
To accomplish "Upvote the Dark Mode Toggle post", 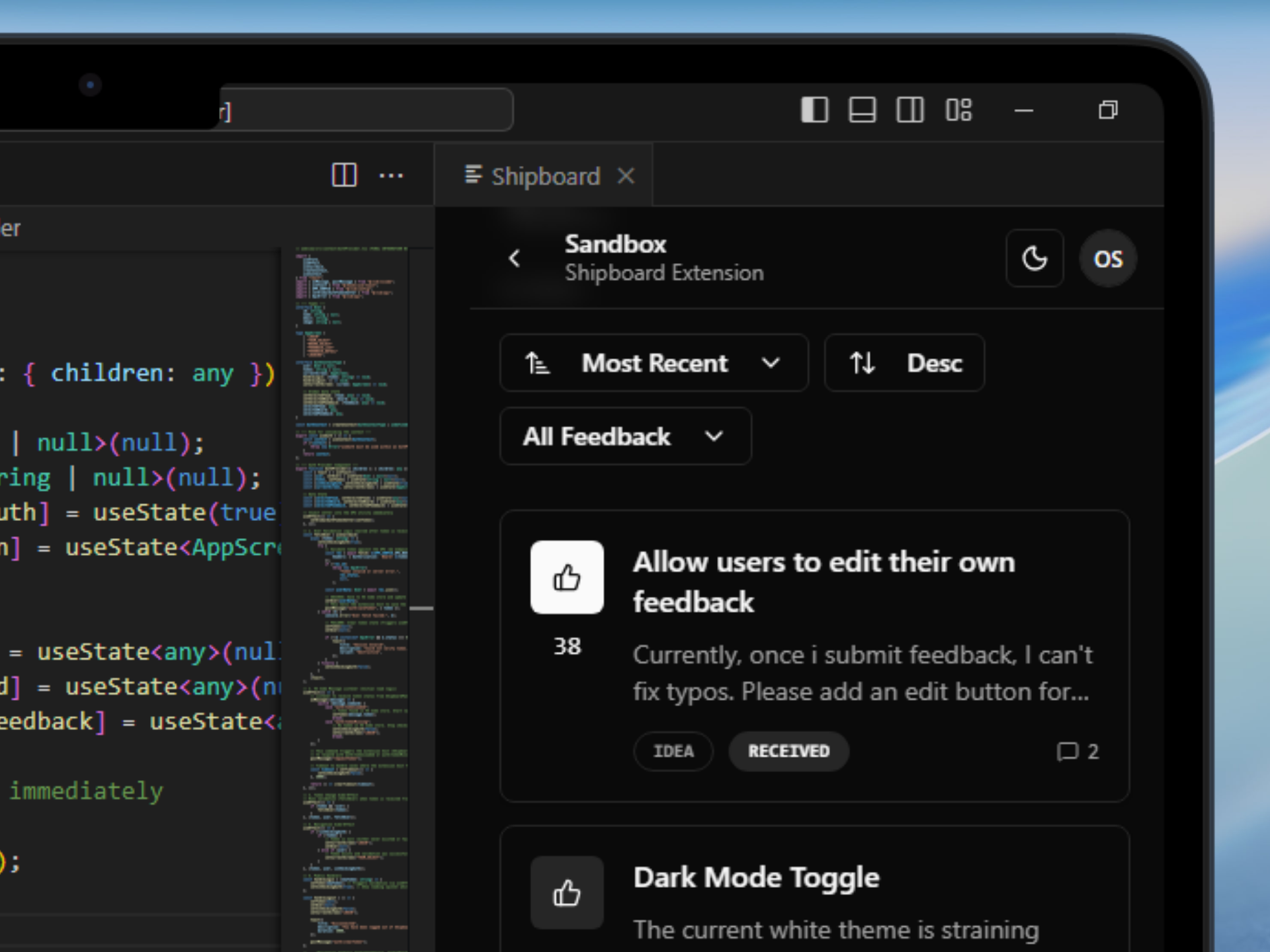I will click(567, 893).
